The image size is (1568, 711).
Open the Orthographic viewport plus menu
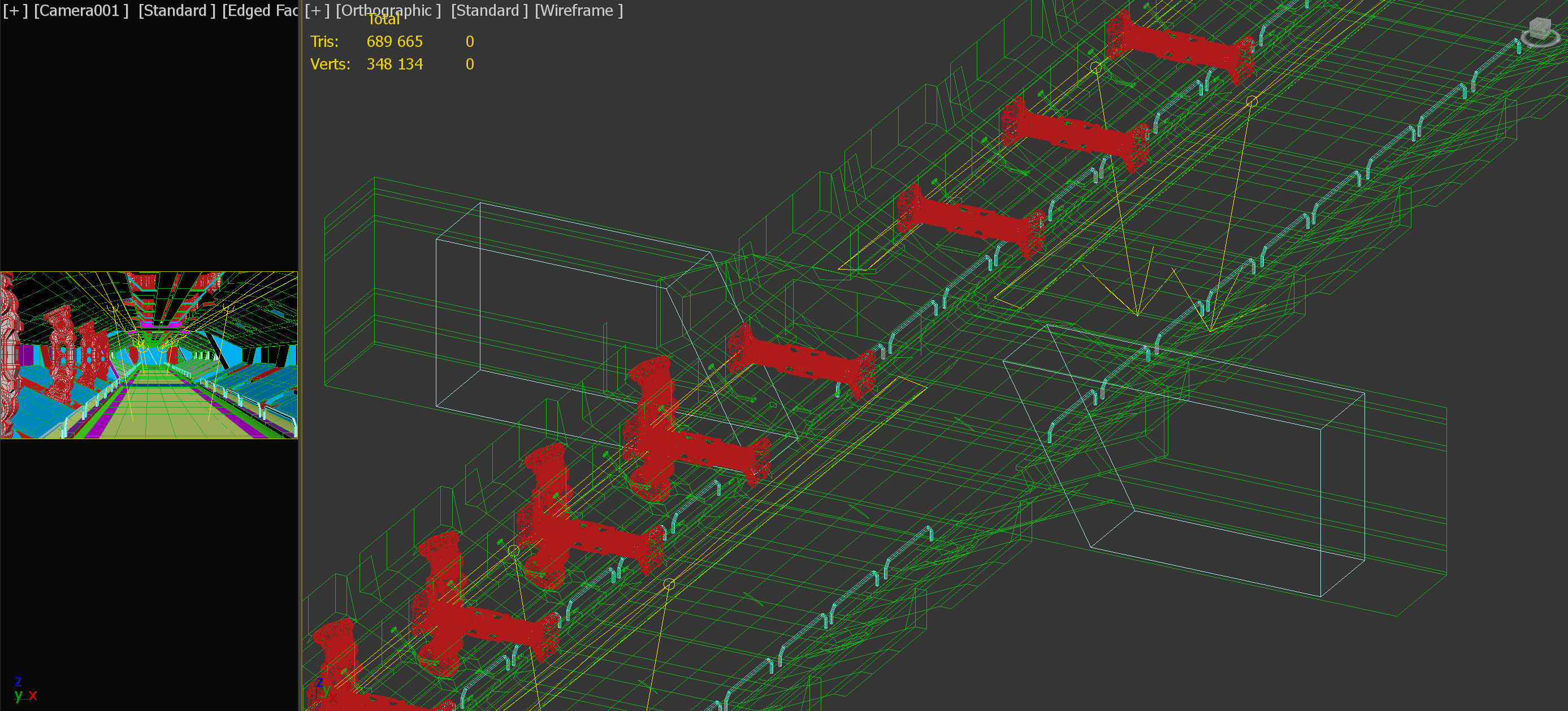[317, 10]
